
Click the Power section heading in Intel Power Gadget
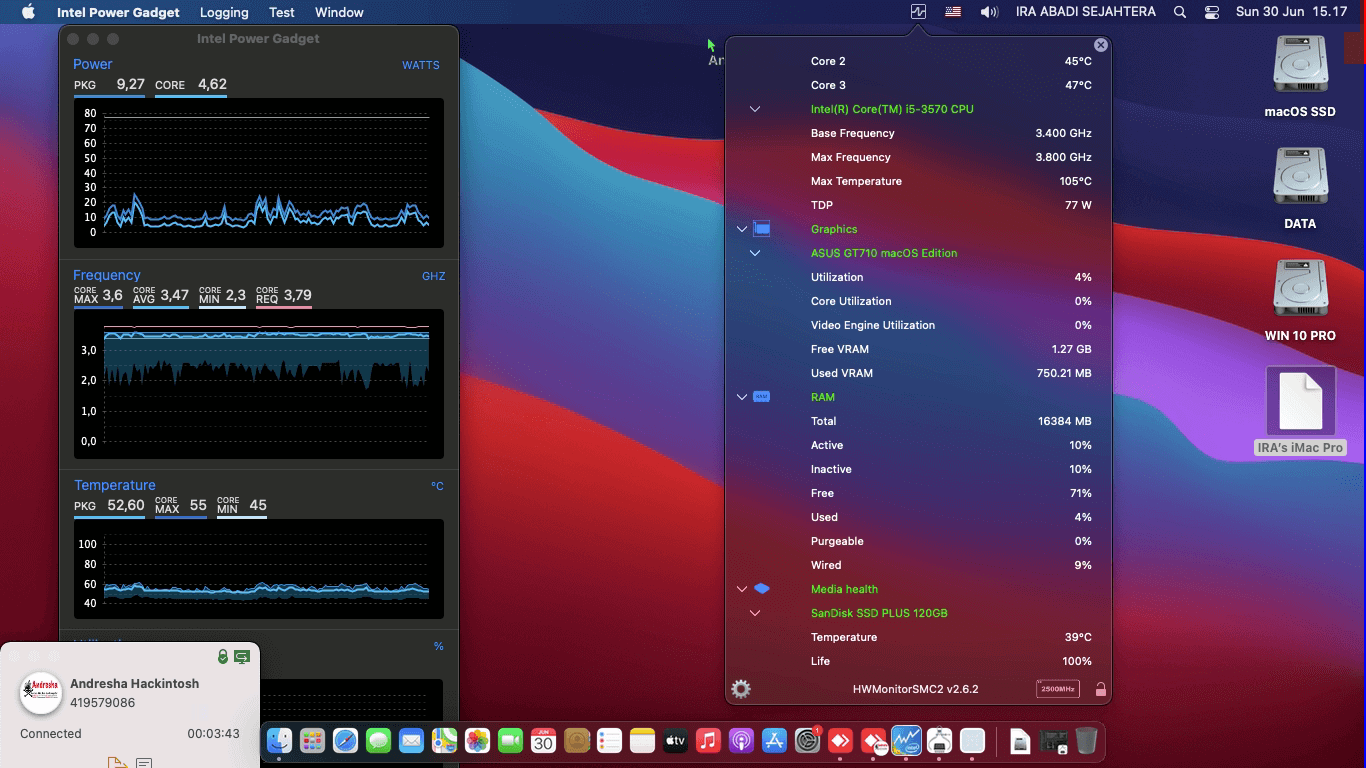click(x=93, y=64)
